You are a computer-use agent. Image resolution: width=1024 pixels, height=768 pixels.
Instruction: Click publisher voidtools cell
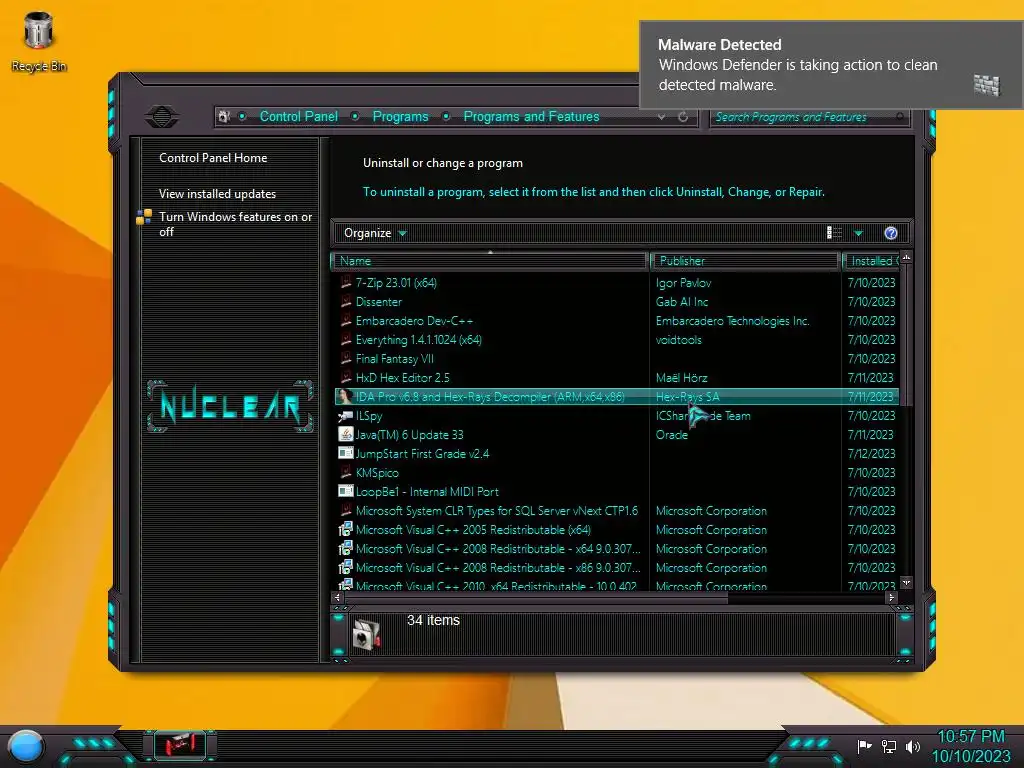click(x=679, y=340)
